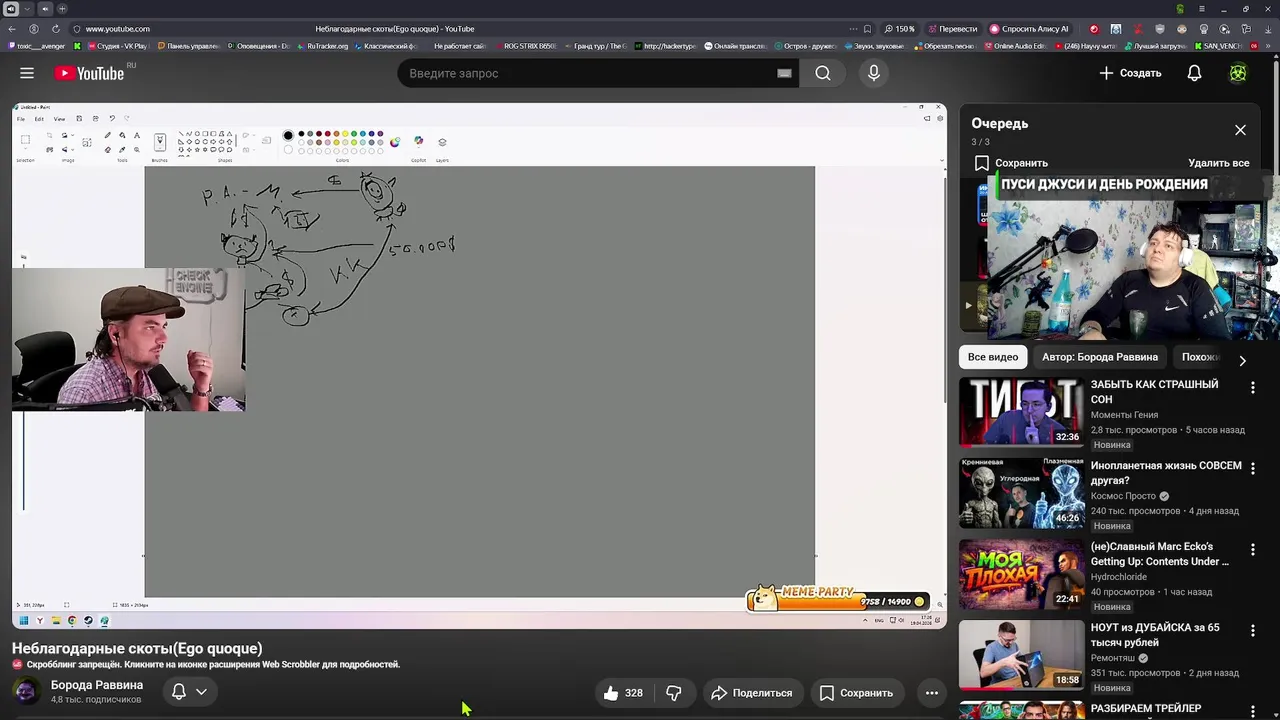Open the МОЯ ПЛОХАЯ 22:41 thumbnail
Screen dimensions: 1280x720
point(1021,574)
